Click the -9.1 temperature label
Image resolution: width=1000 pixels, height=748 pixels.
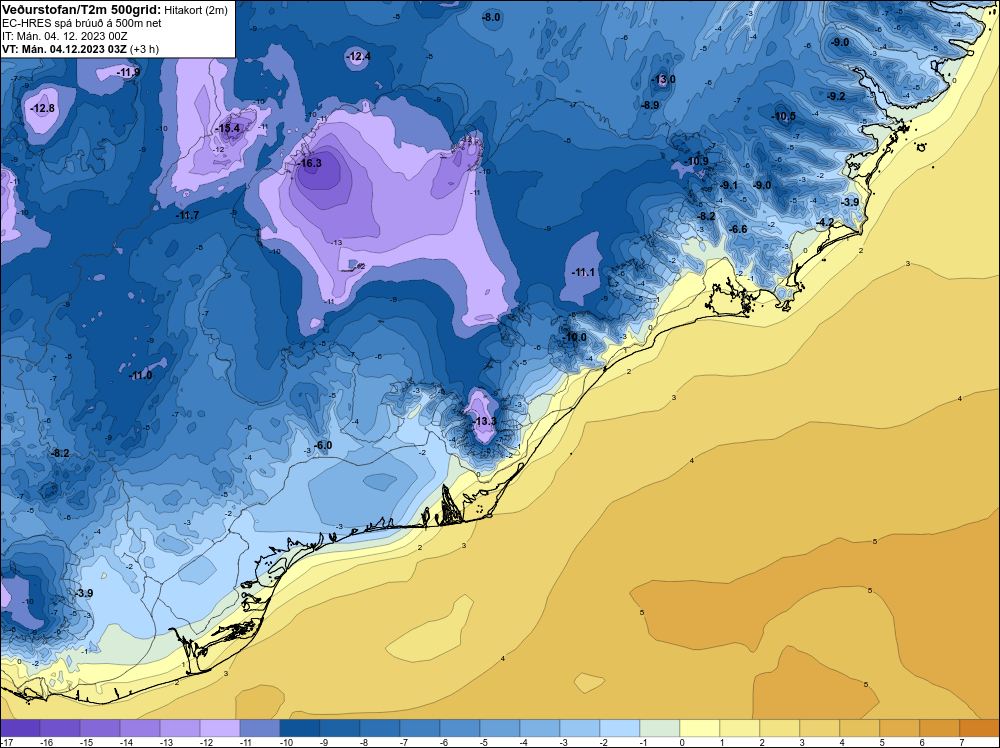(729, 186)
